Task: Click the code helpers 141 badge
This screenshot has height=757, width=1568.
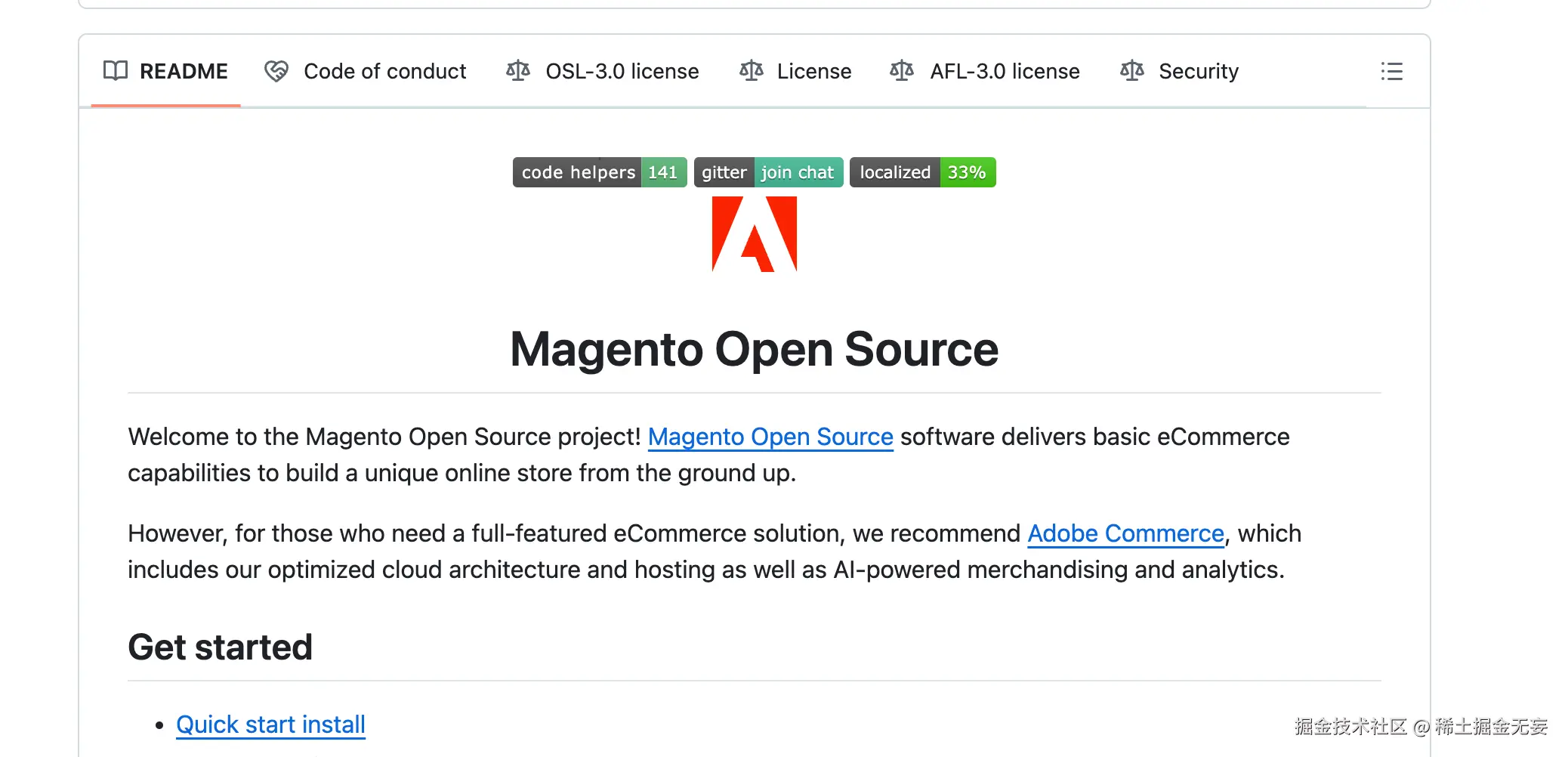Action: (x=599, y=172)
